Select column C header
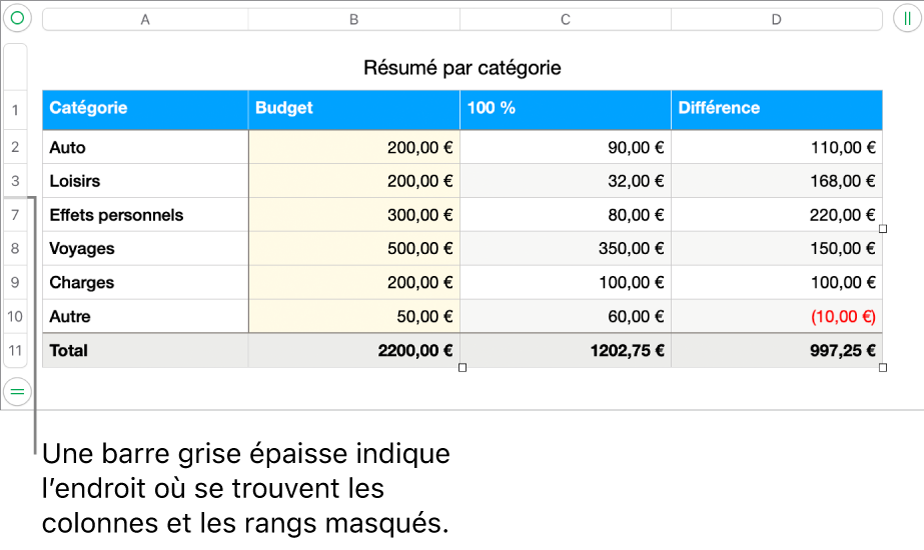 click(565, 19)
